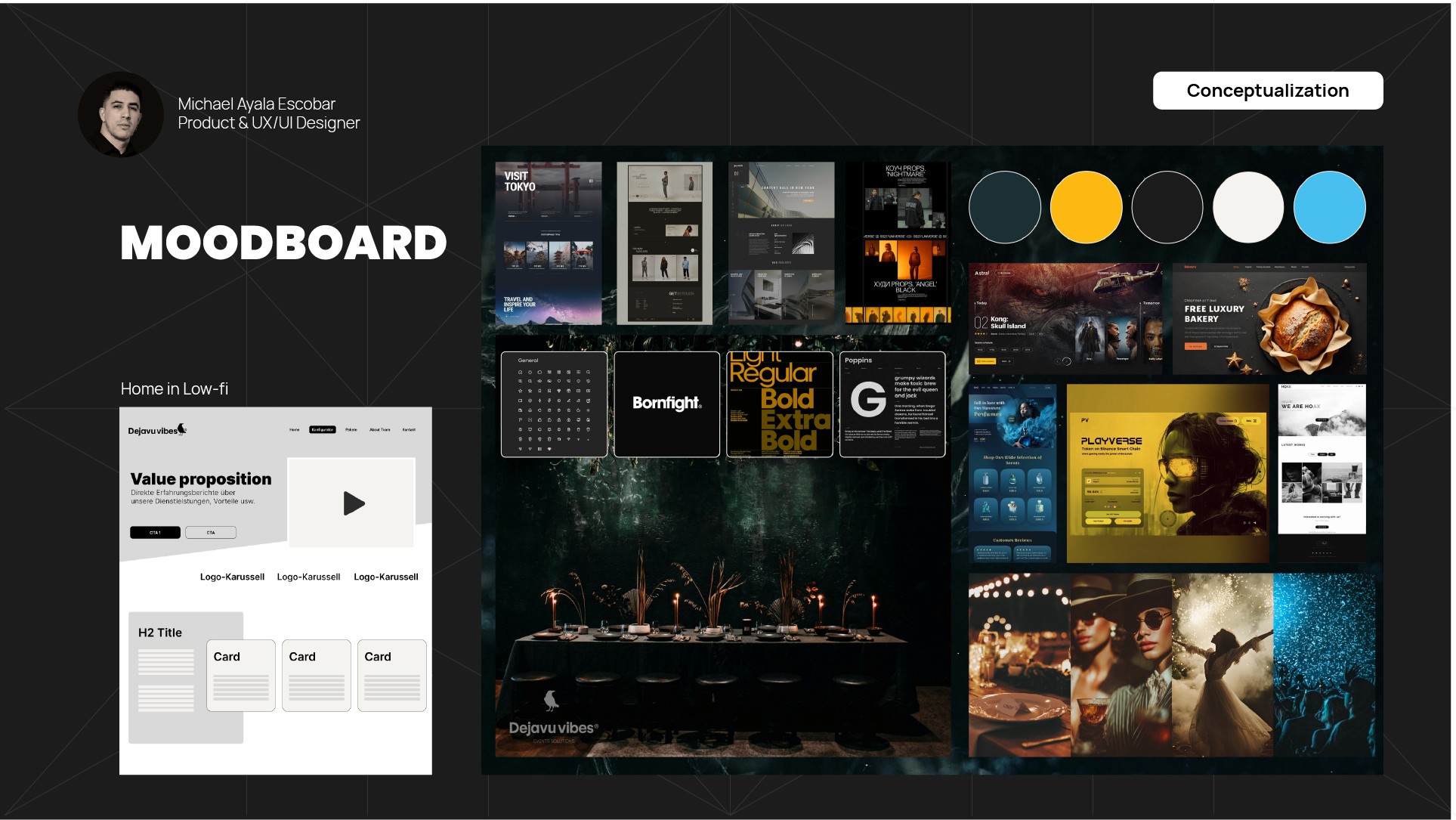Image resolution: width=1456 pixels, height=820 pixels.
Task: Click the Bornfight logo card
Action: pyautogui.click(x=666, y=404)
